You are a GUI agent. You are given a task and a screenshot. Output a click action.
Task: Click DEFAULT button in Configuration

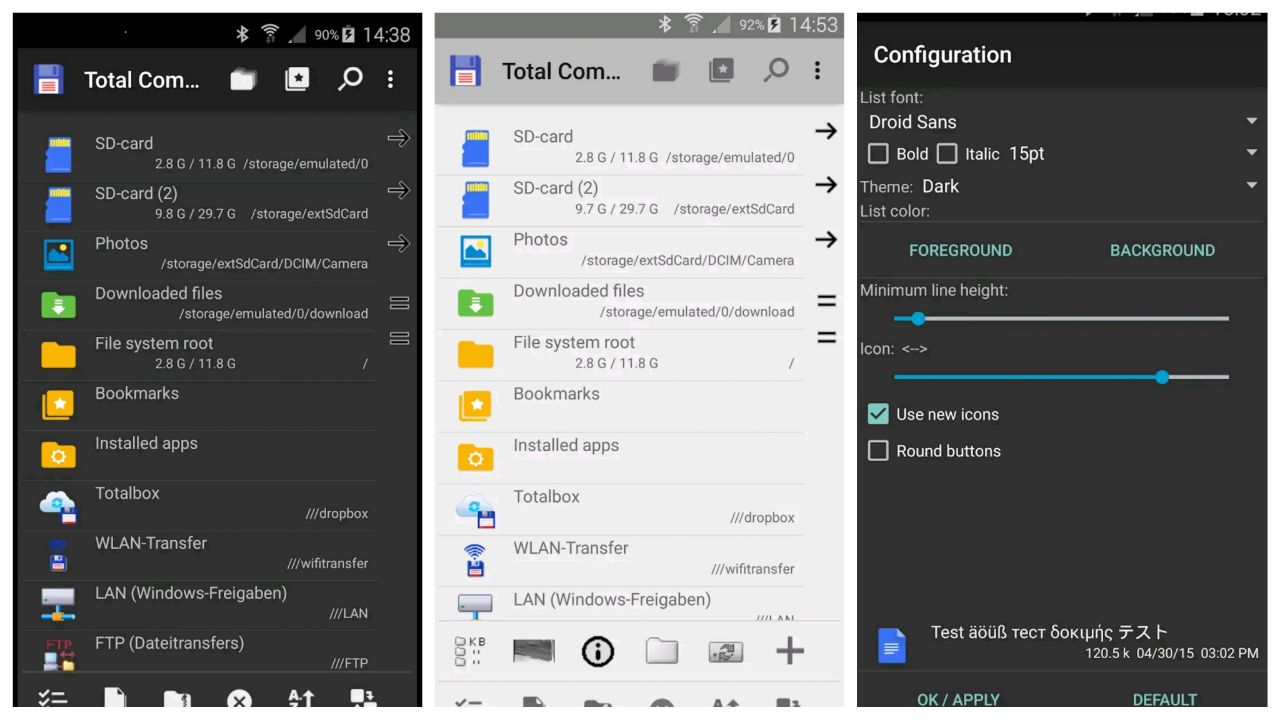pyautogui.click(x=1165, y=699)
